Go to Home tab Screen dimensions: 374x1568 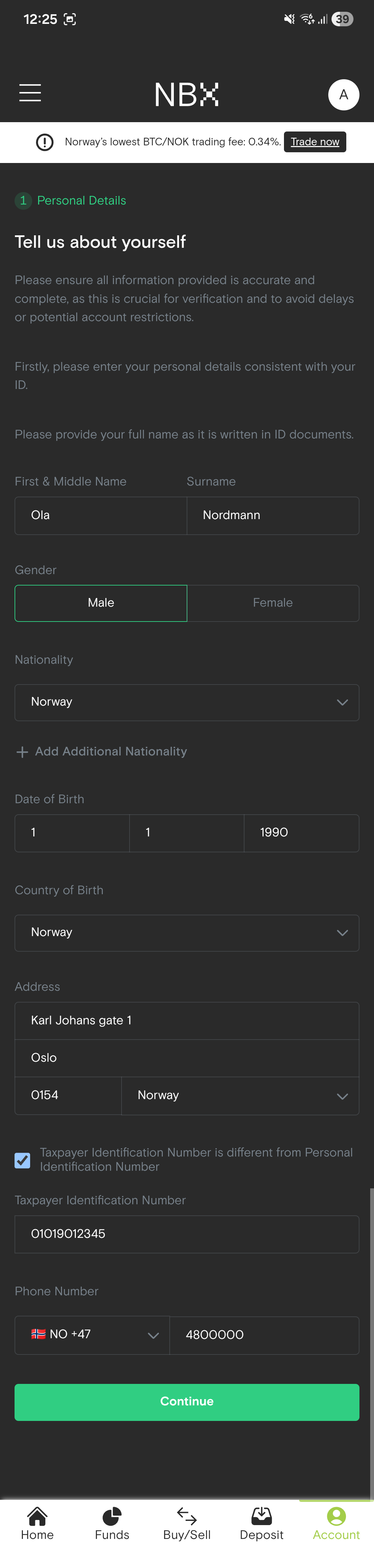click(x=37, y=1524)
